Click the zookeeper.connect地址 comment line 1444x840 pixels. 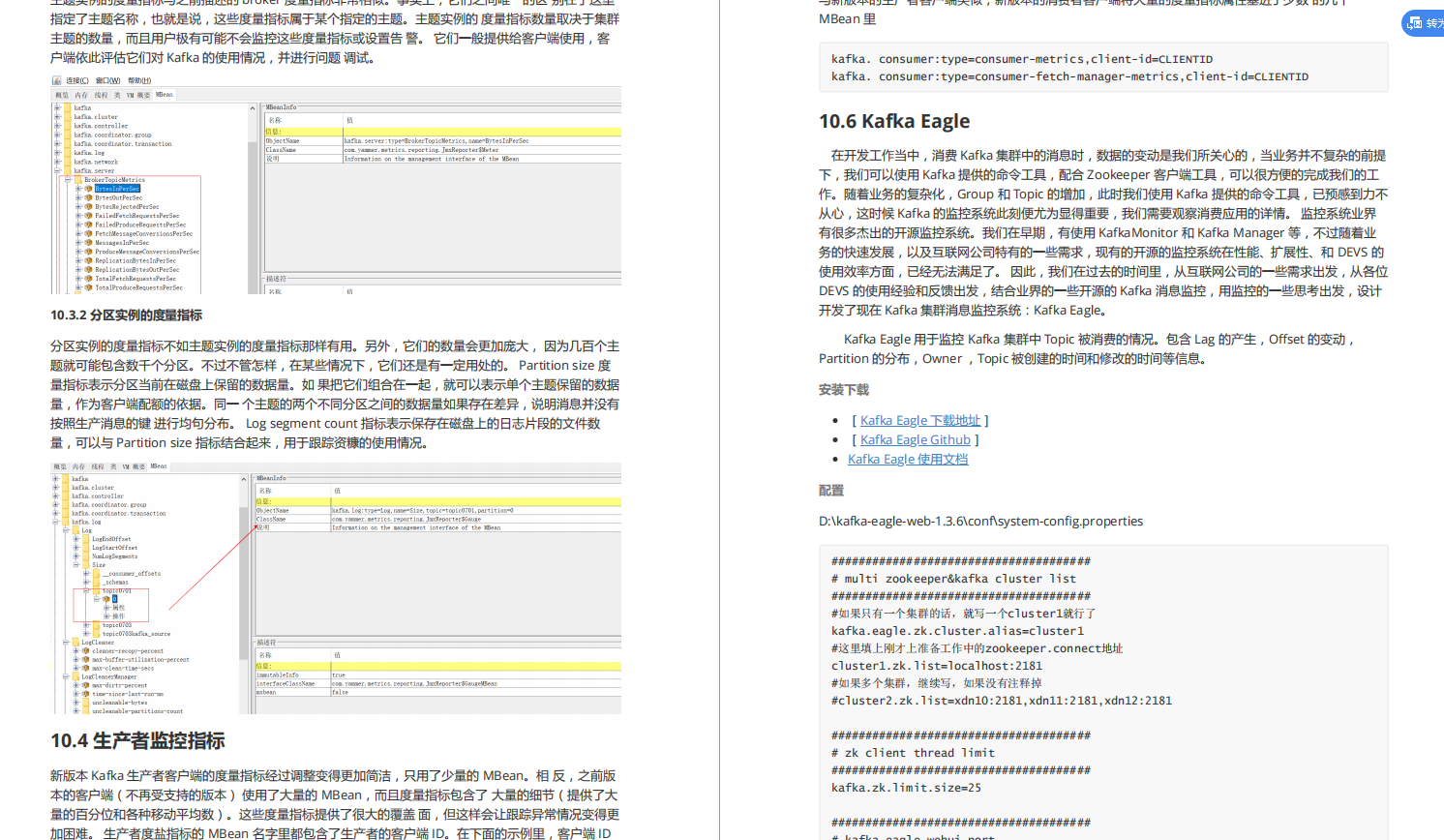pos(977,648)
